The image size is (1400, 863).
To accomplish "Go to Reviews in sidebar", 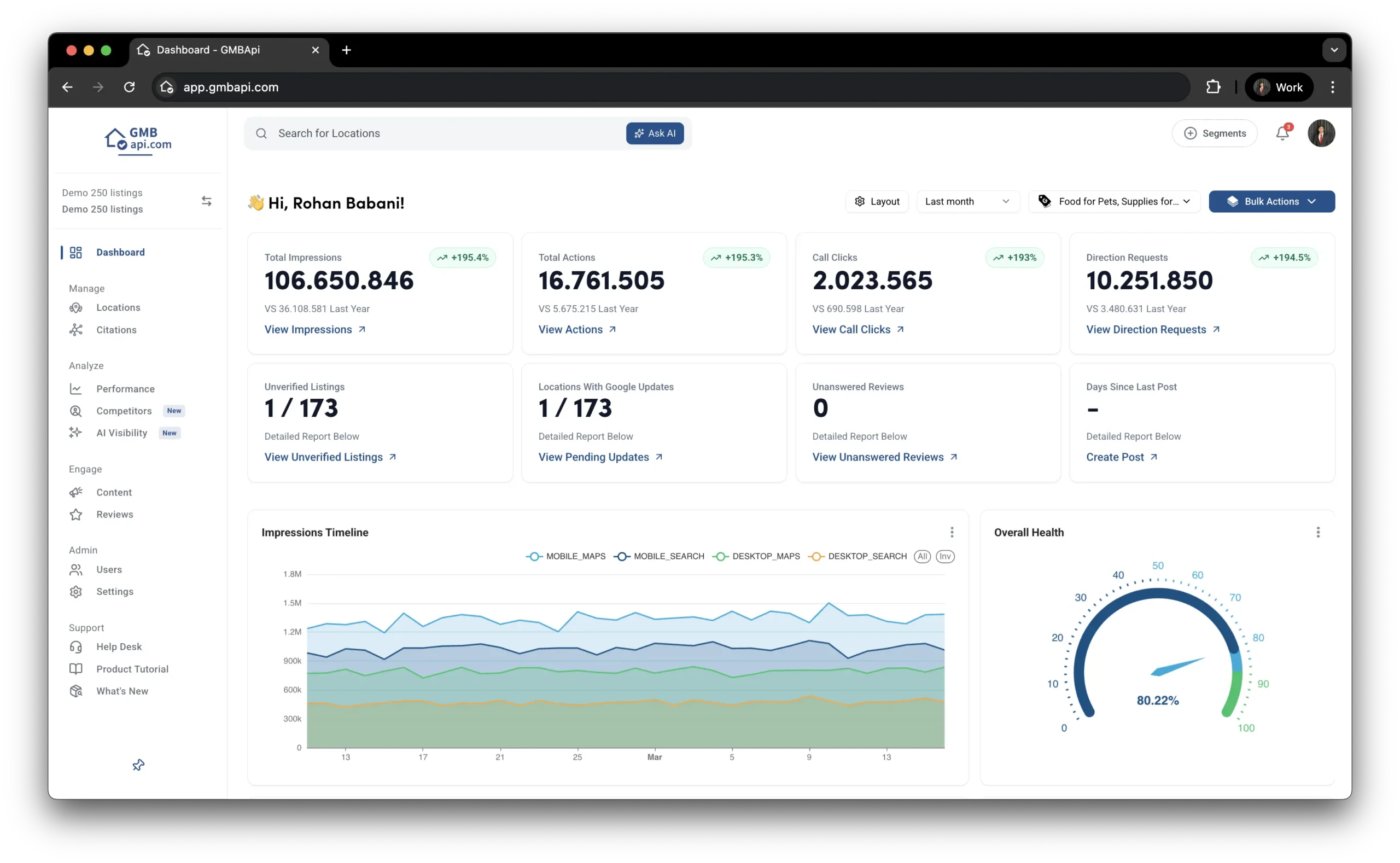I will (x=114, y=514).
